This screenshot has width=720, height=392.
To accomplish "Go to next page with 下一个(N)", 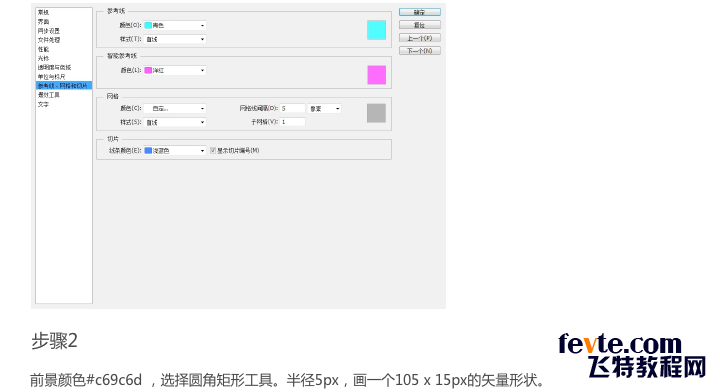I will pos(419,50).
